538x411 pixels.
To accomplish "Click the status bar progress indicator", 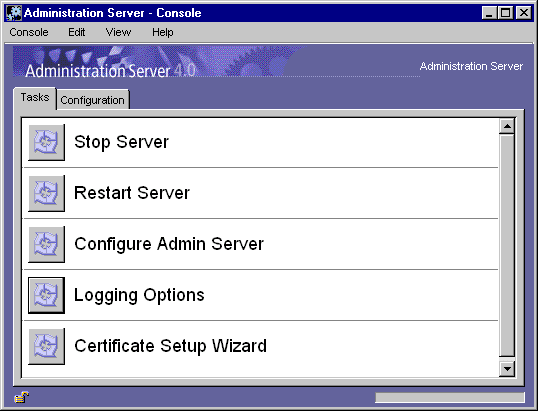I will (x=450, y=397).
